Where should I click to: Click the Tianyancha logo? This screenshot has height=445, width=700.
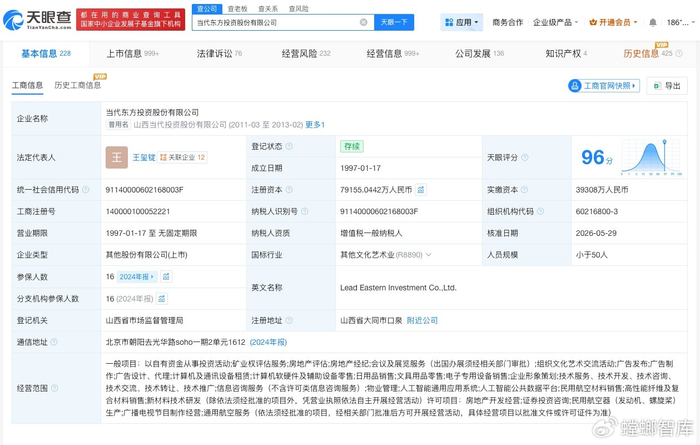[37, 20]
